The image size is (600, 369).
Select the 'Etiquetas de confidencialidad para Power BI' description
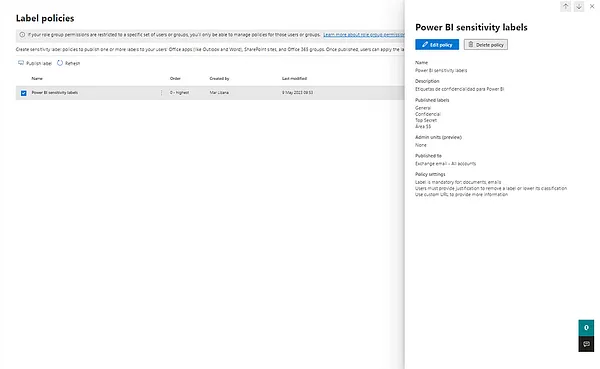click(459, 89)
